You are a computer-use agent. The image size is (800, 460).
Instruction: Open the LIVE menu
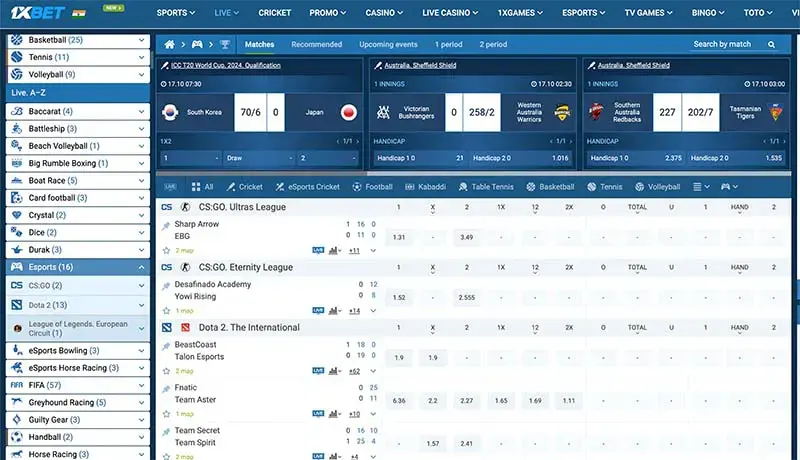(227, 13)
